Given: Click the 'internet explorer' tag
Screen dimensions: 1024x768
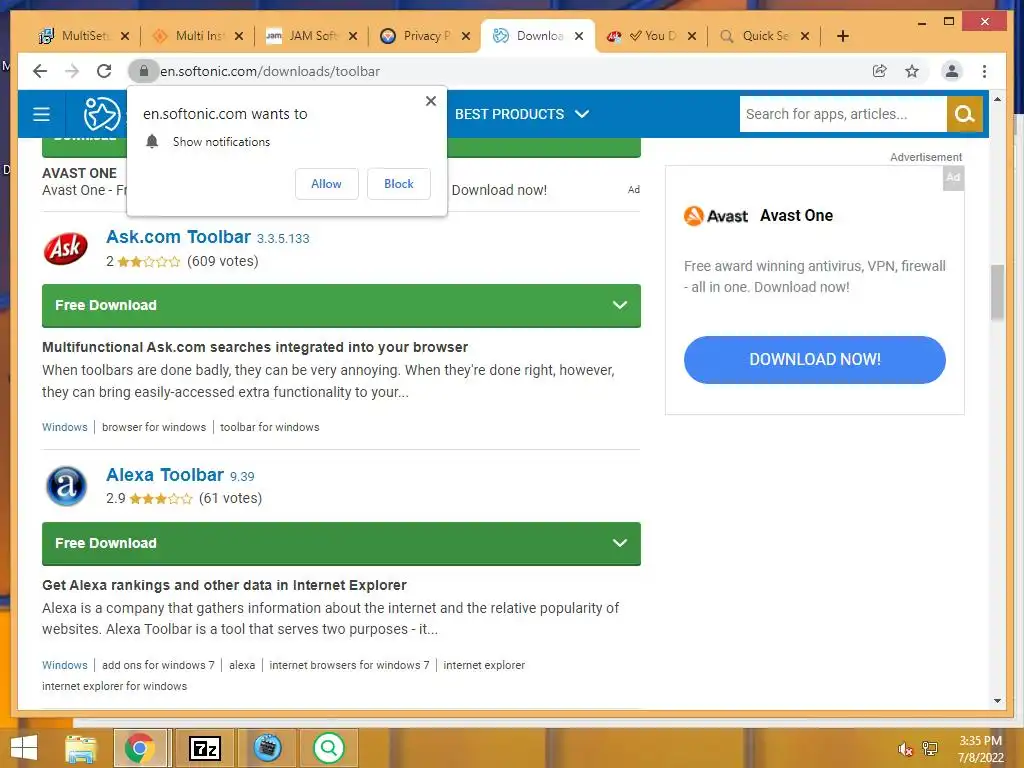Looking at the screenshot, I should [x=484, y=665].
